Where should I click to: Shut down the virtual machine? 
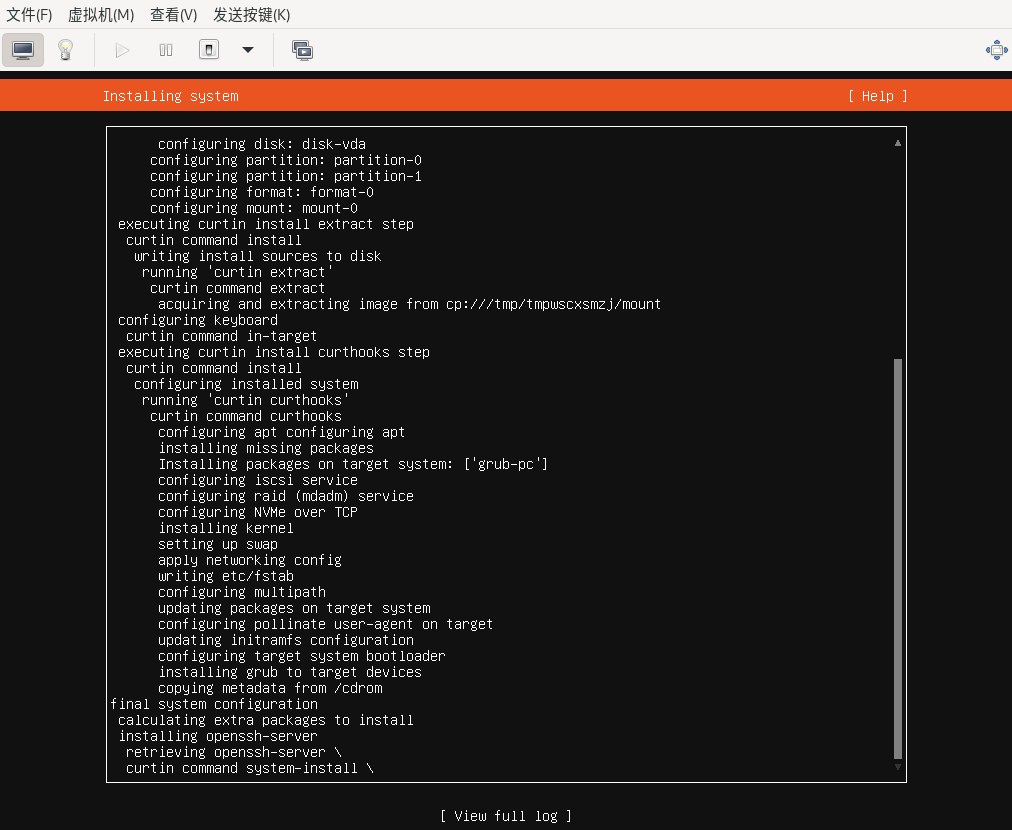click(208, 50)
